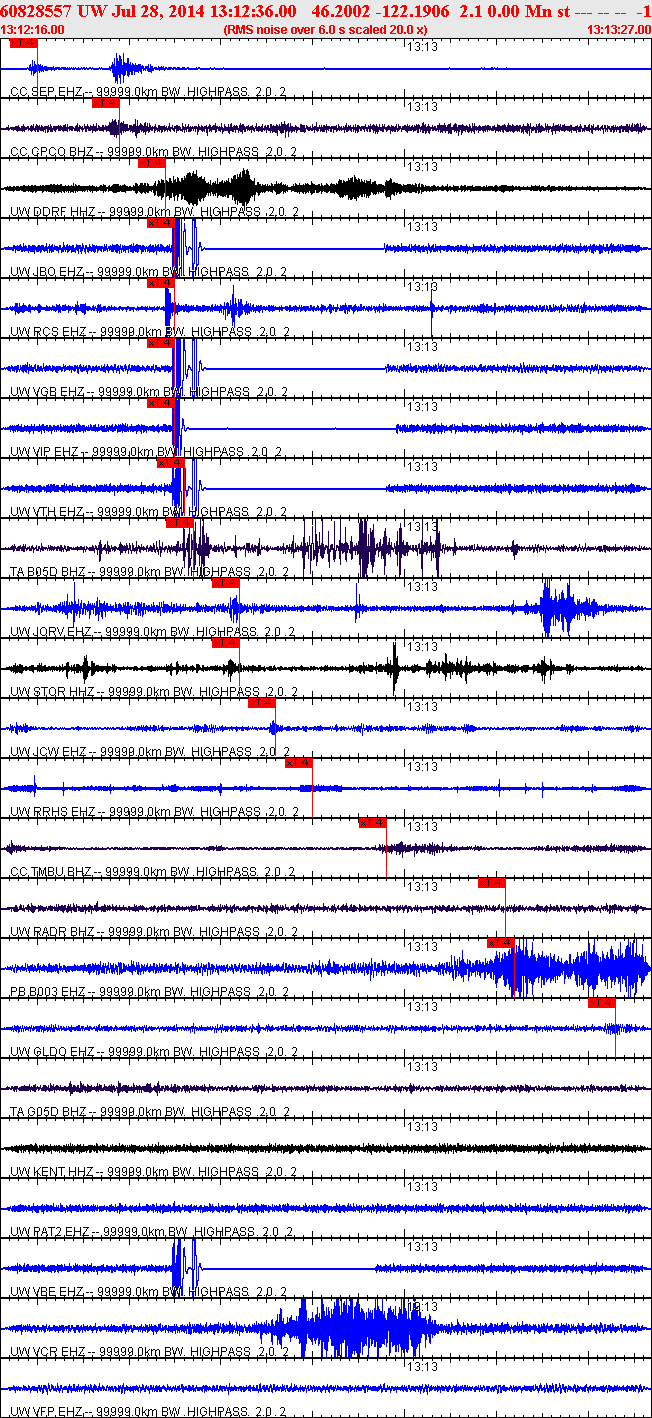
Task: Select the red pick flag on UW JCW trace
Action: (x=262, y=703)
